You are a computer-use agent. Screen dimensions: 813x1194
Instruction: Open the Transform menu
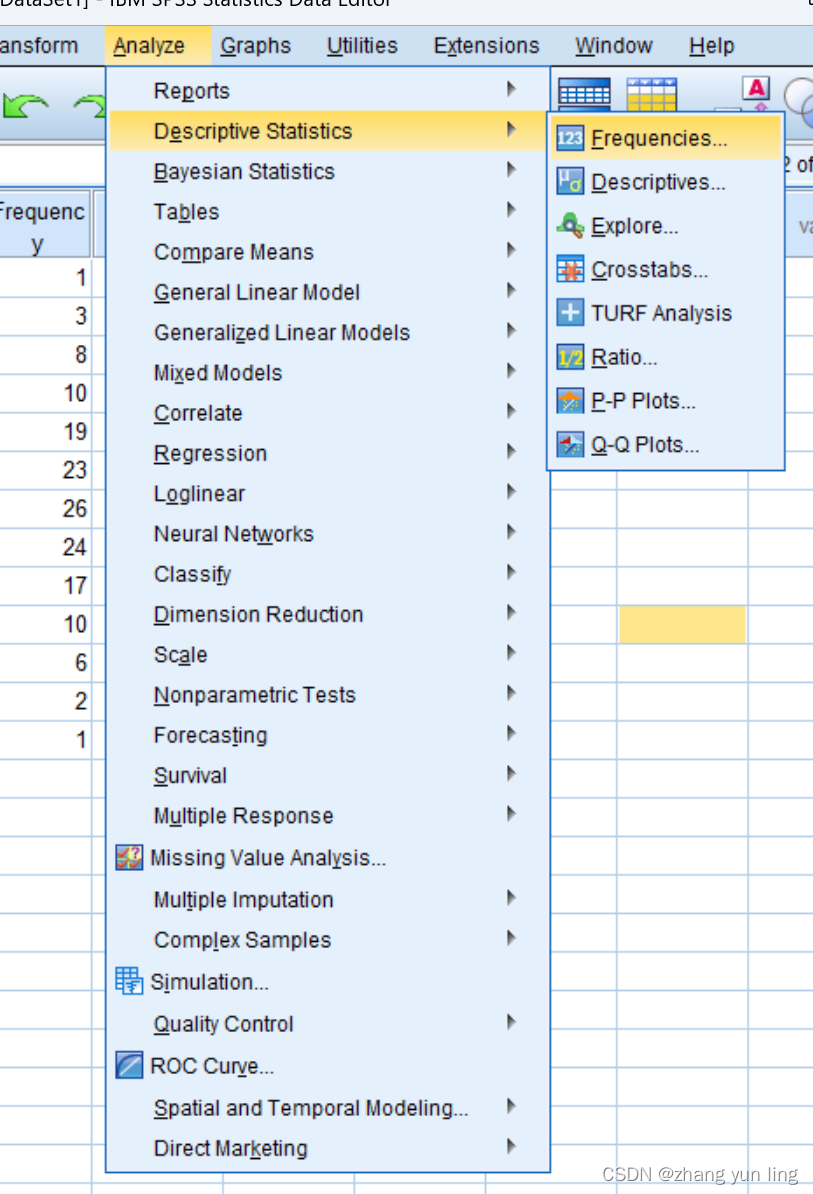[x=39, y=46]
